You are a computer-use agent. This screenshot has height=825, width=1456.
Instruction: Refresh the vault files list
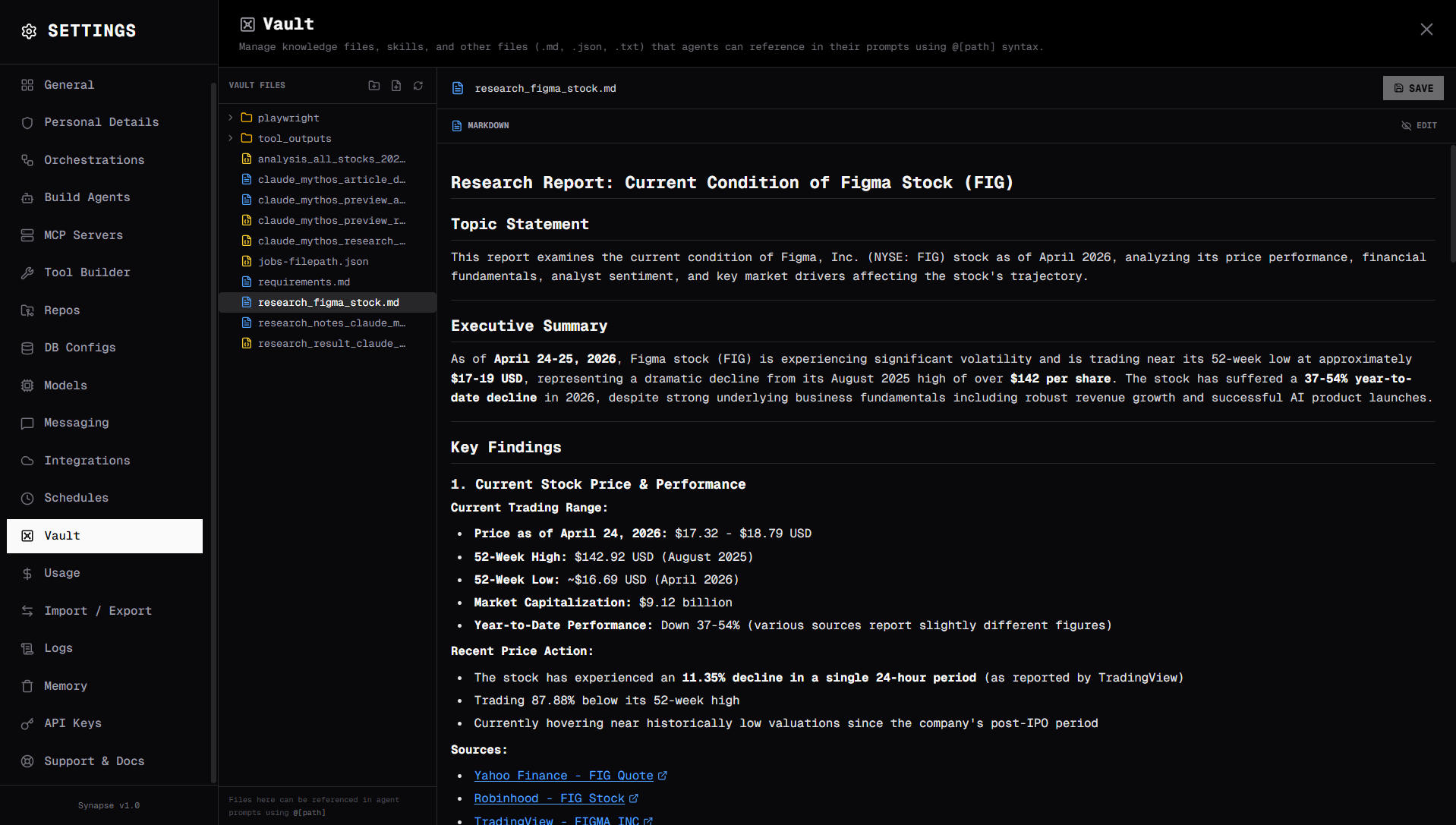point(418,86)
